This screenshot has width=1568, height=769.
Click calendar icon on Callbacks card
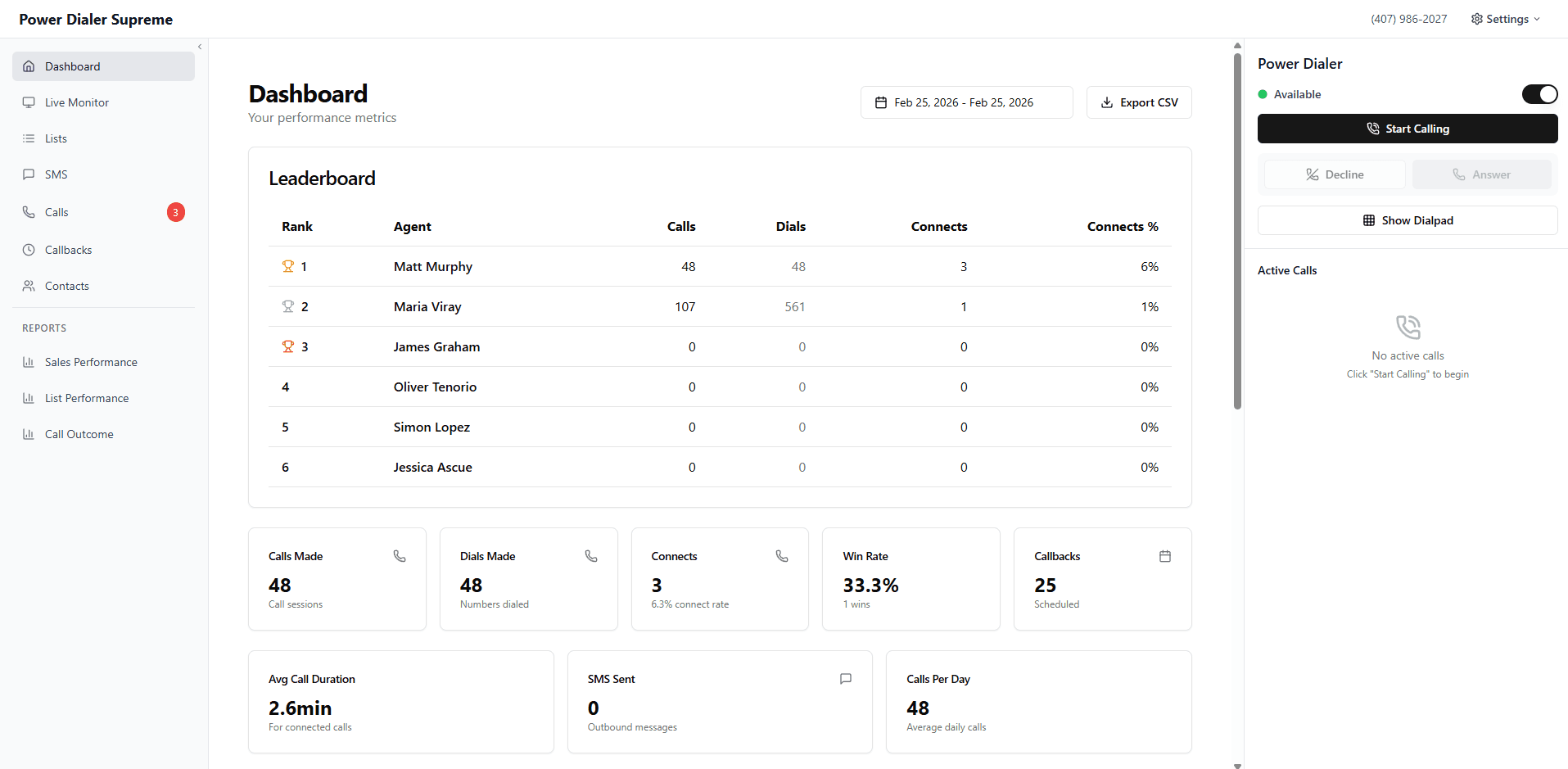pyautogui.click(x=1164, y=556)
